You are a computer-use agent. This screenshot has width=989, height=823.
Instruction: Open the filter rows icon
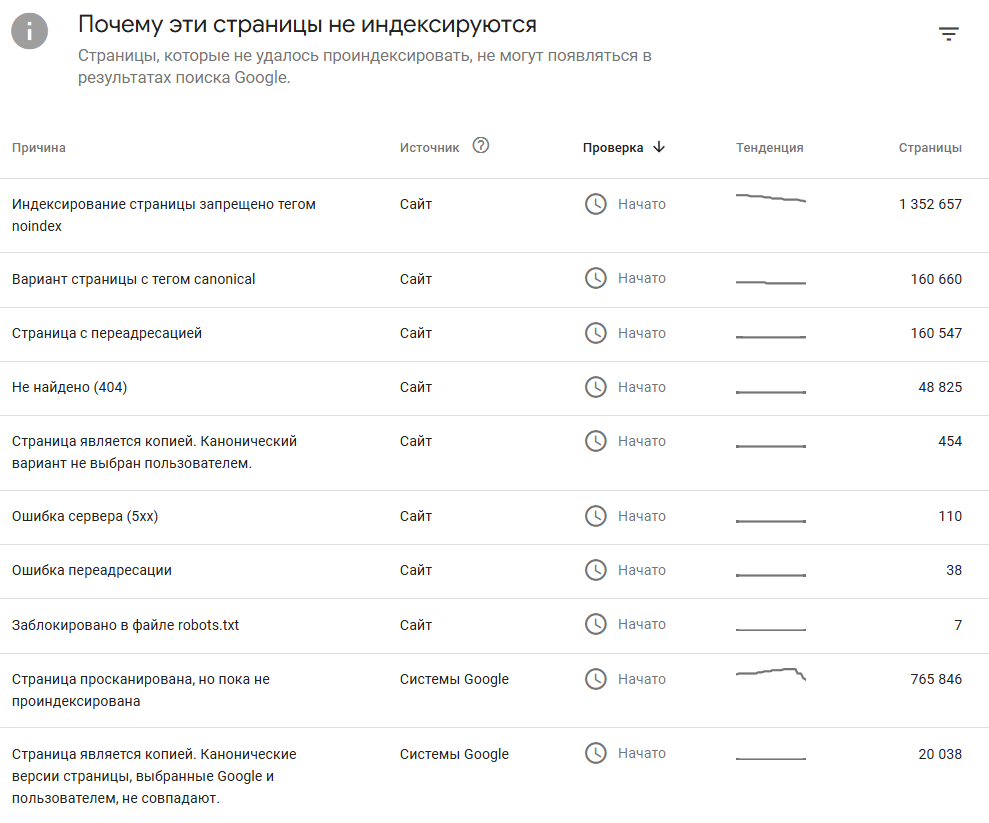coord(948,33)
